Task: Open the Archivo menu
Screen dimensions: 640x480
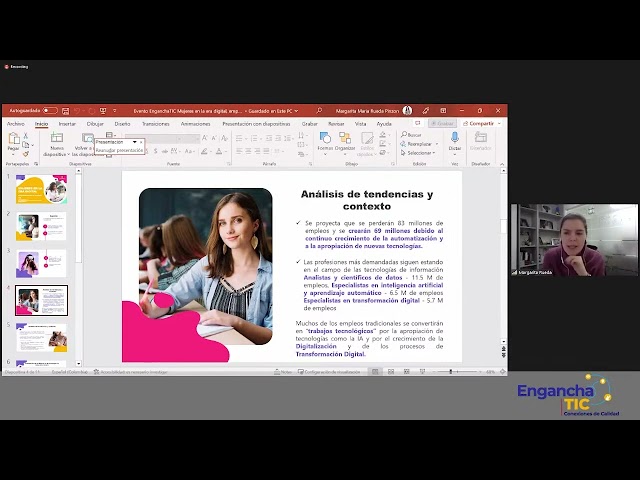Action: 16,124
